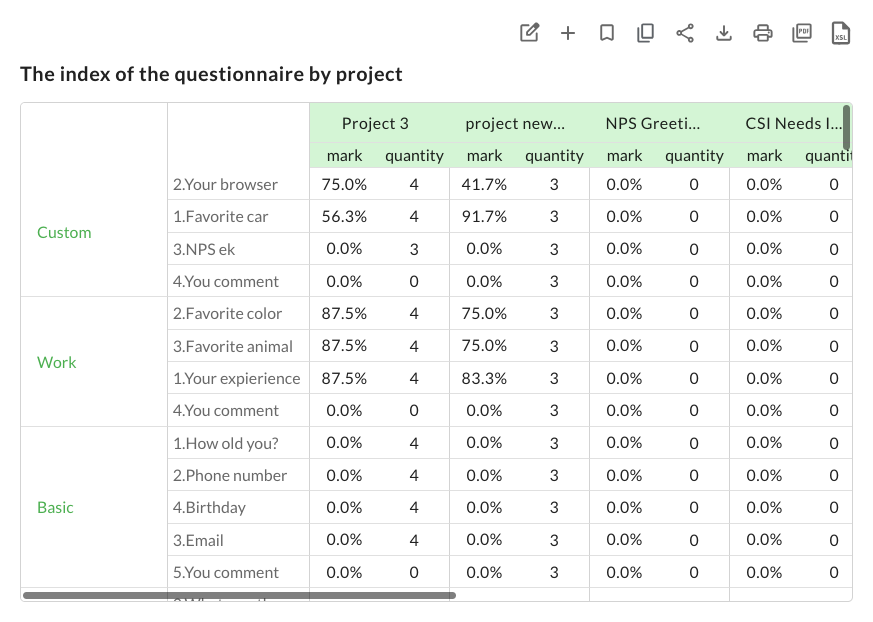This screenshot has height=622, width=873.
Task: Open the share options icon
Action: coord(685,33)
